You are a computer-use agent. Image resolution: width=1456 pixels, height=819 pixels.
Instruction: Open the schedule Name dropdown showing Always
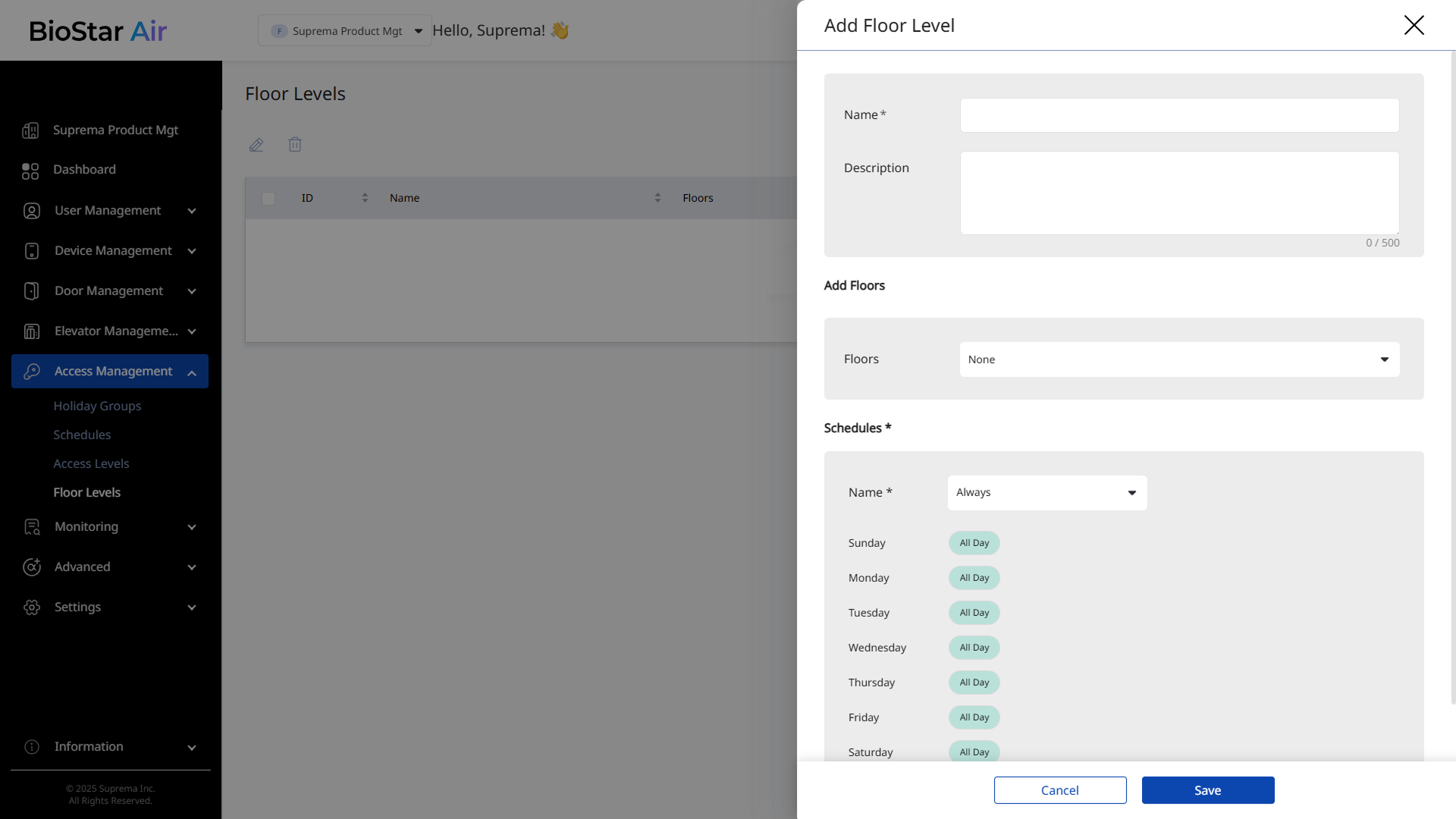click(1046, 493)
